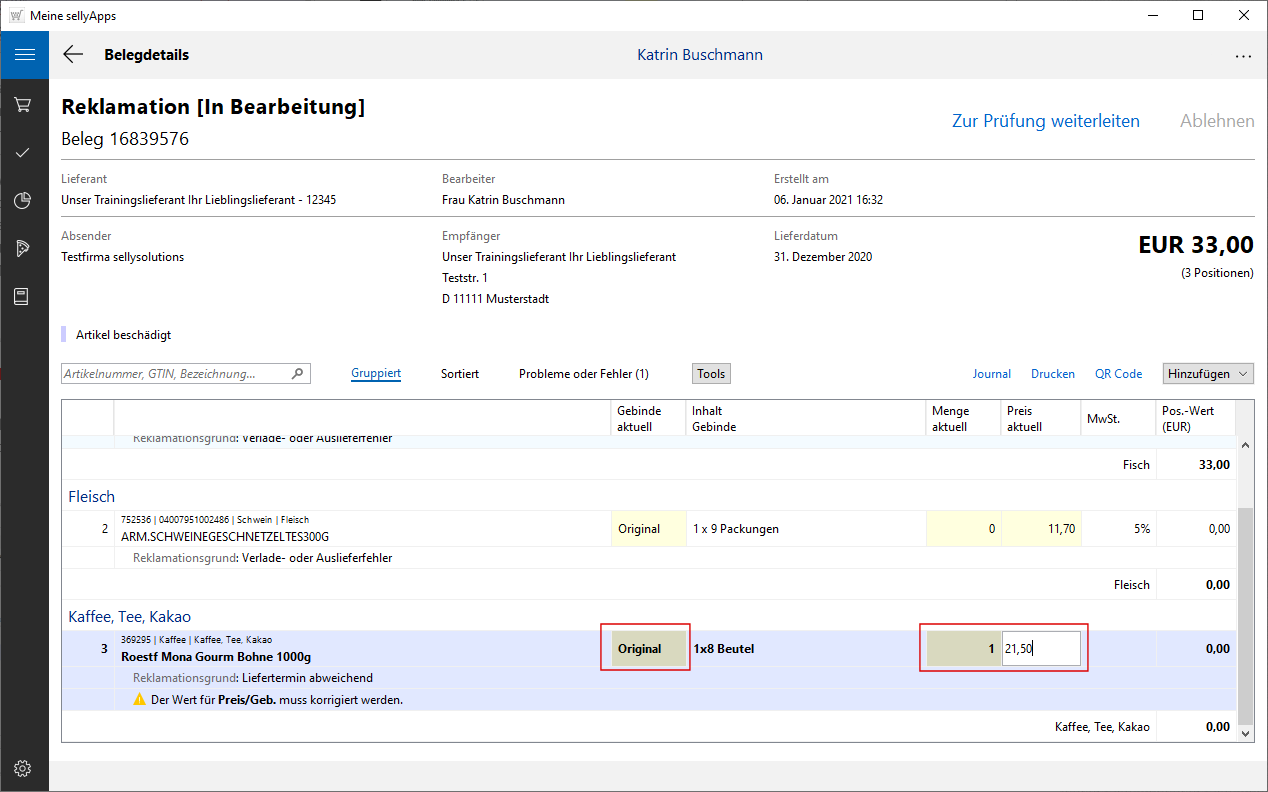
Task: Click the checkmark sidebar icon
Action: 24,152
